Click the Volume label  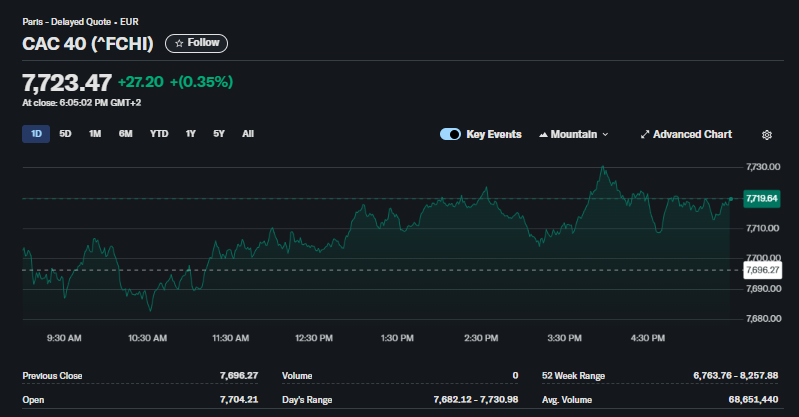coord(297,376)
